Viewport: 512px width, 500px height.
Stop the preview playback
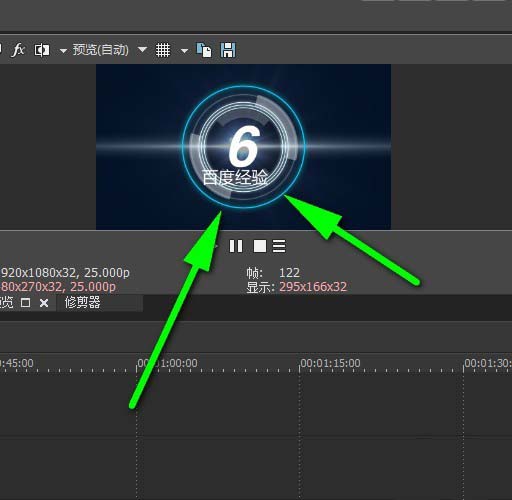260,246
